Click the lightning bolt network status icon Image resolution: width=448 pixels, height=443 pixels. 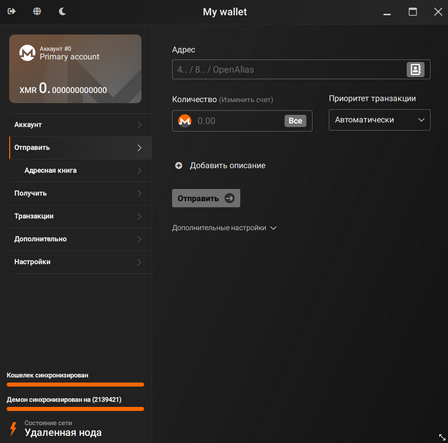13,429
